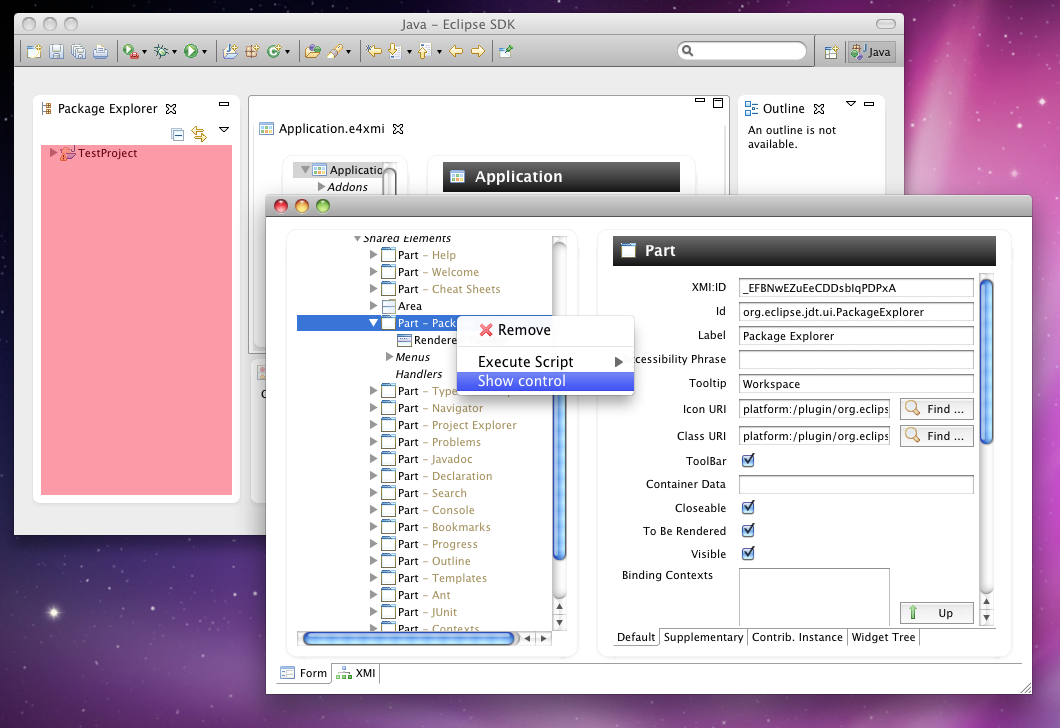Screen dimensions: 1060x728
Task: Disable the To Be Rendered checkbox
Action: (x=747, y=531)
